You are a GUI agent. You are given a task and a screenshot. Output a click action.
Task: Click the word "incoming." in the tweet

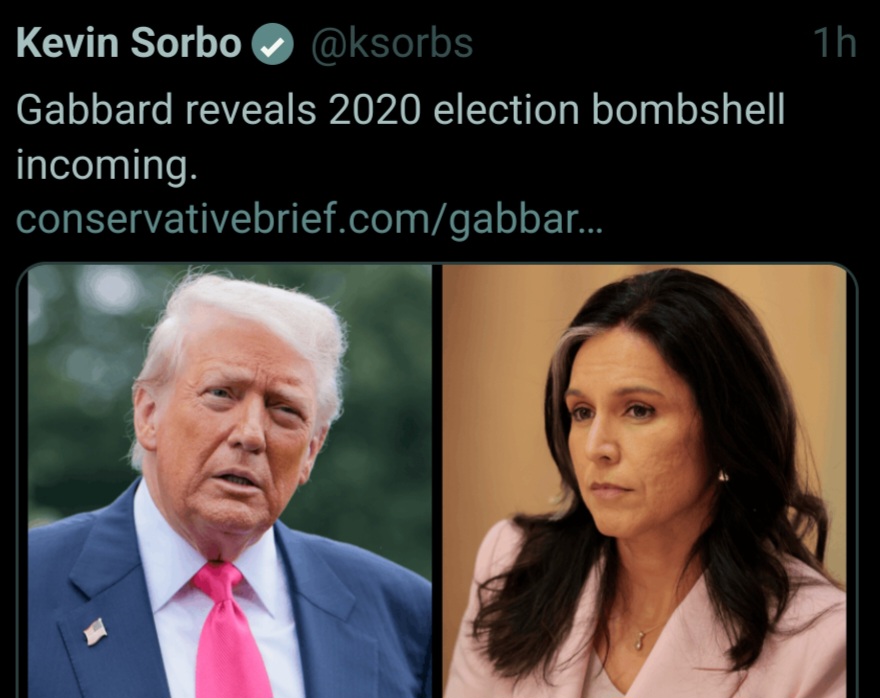107,166
